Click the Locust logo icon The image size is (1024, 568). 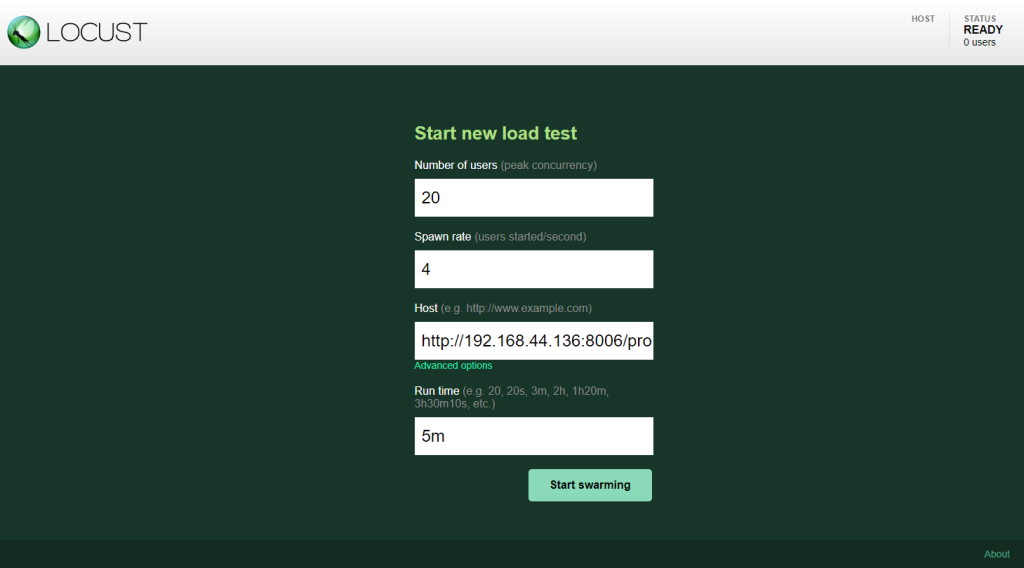(24, 32)
